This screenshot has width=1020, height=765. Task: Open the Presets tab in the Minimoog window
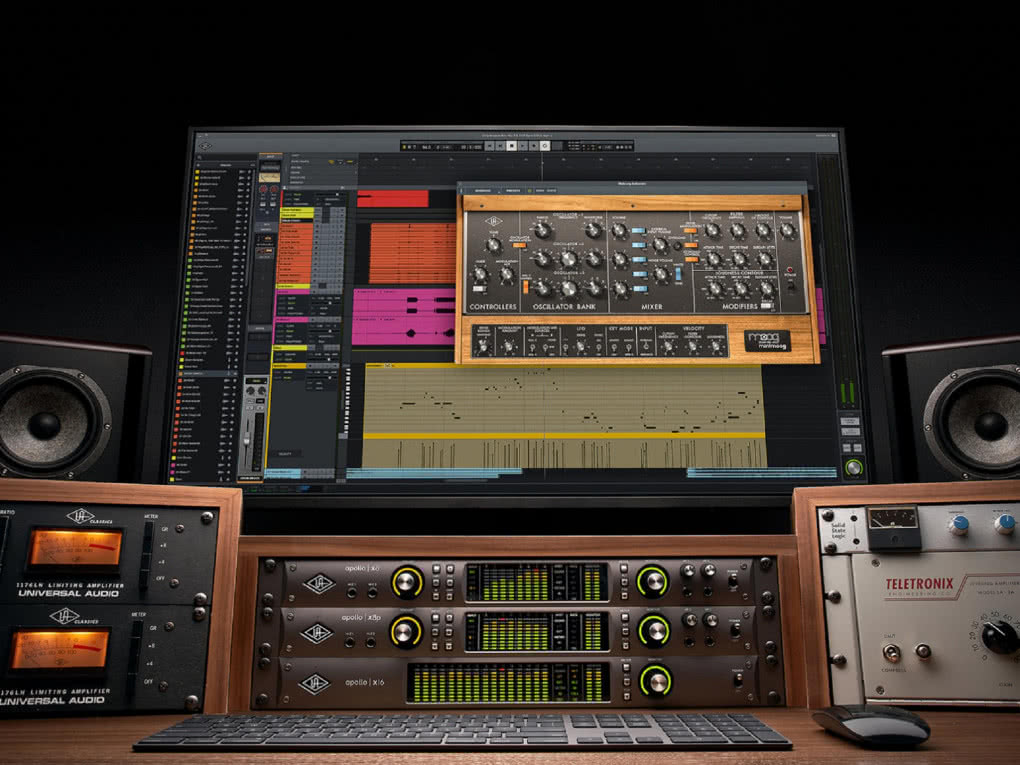(x=513, y=191)
